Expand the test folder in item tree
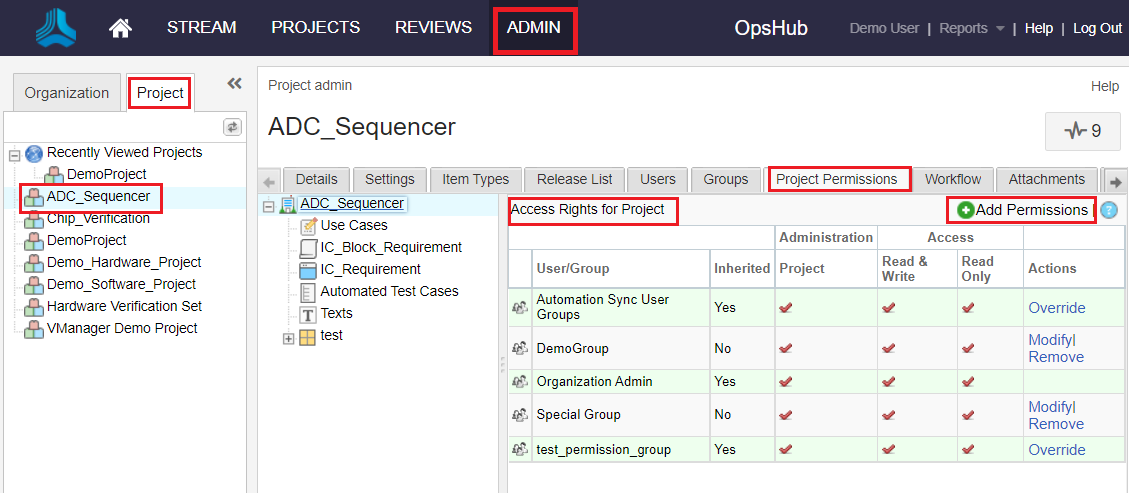1129x493 pixels. [289, 338]
